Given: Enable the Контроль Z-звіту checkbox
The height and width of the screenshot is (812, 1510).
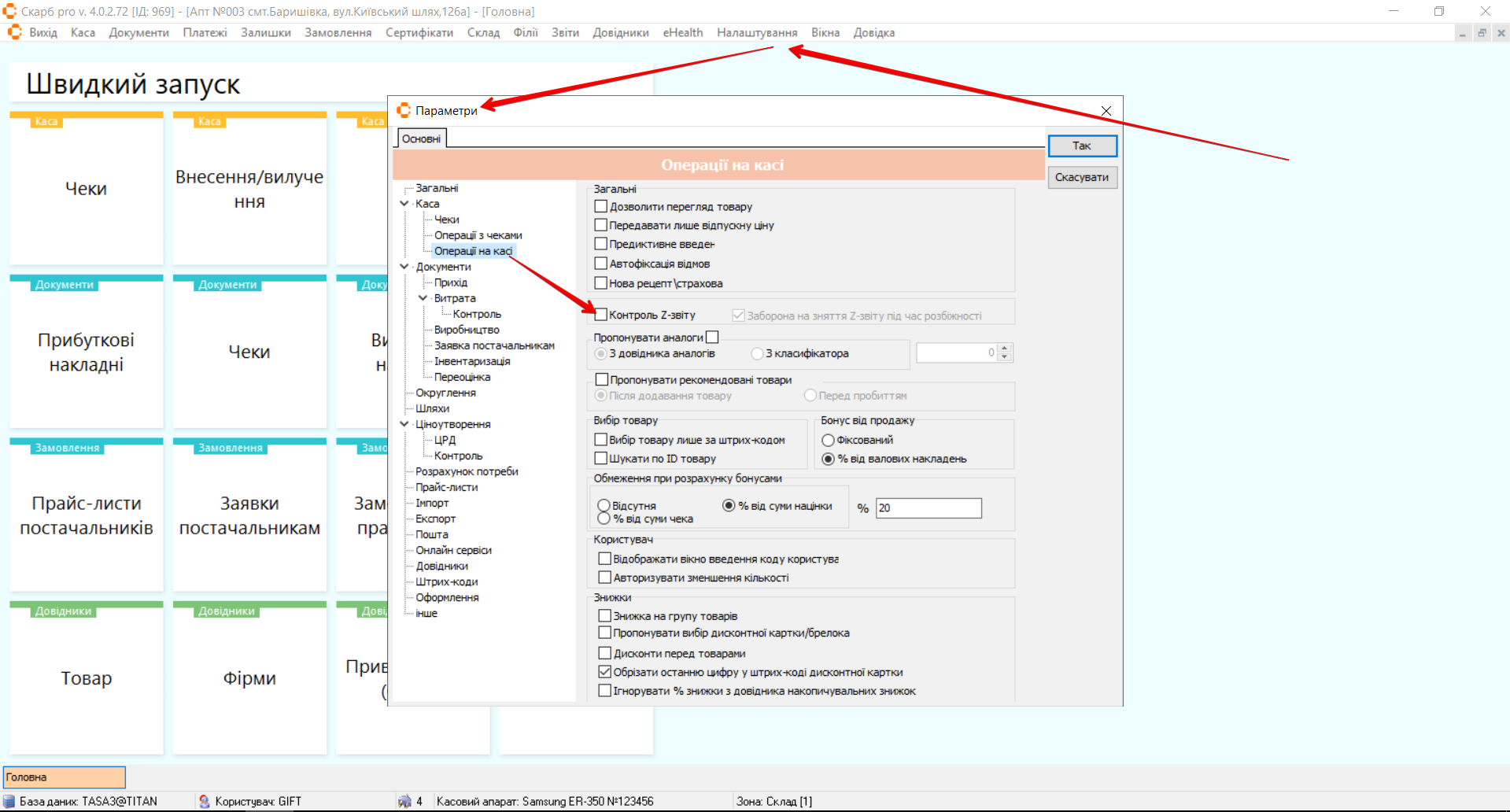Looking at the screenshot, I should pyautogui.click(x=601, y=315).
